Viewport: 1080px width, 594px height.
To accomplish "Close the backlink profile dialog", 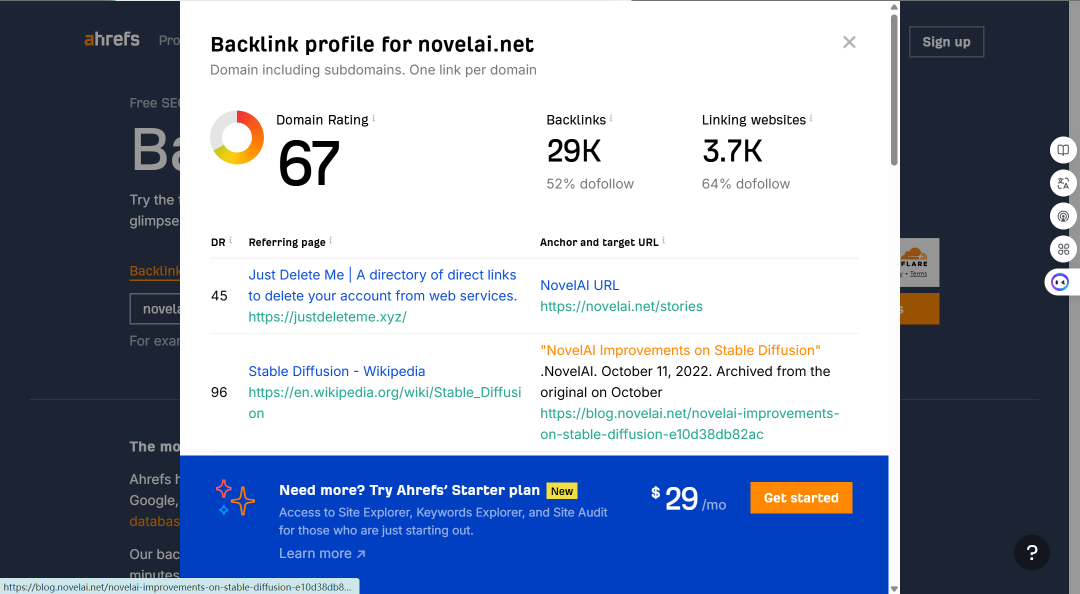I will pyautogui.click(x=849, y=42).
